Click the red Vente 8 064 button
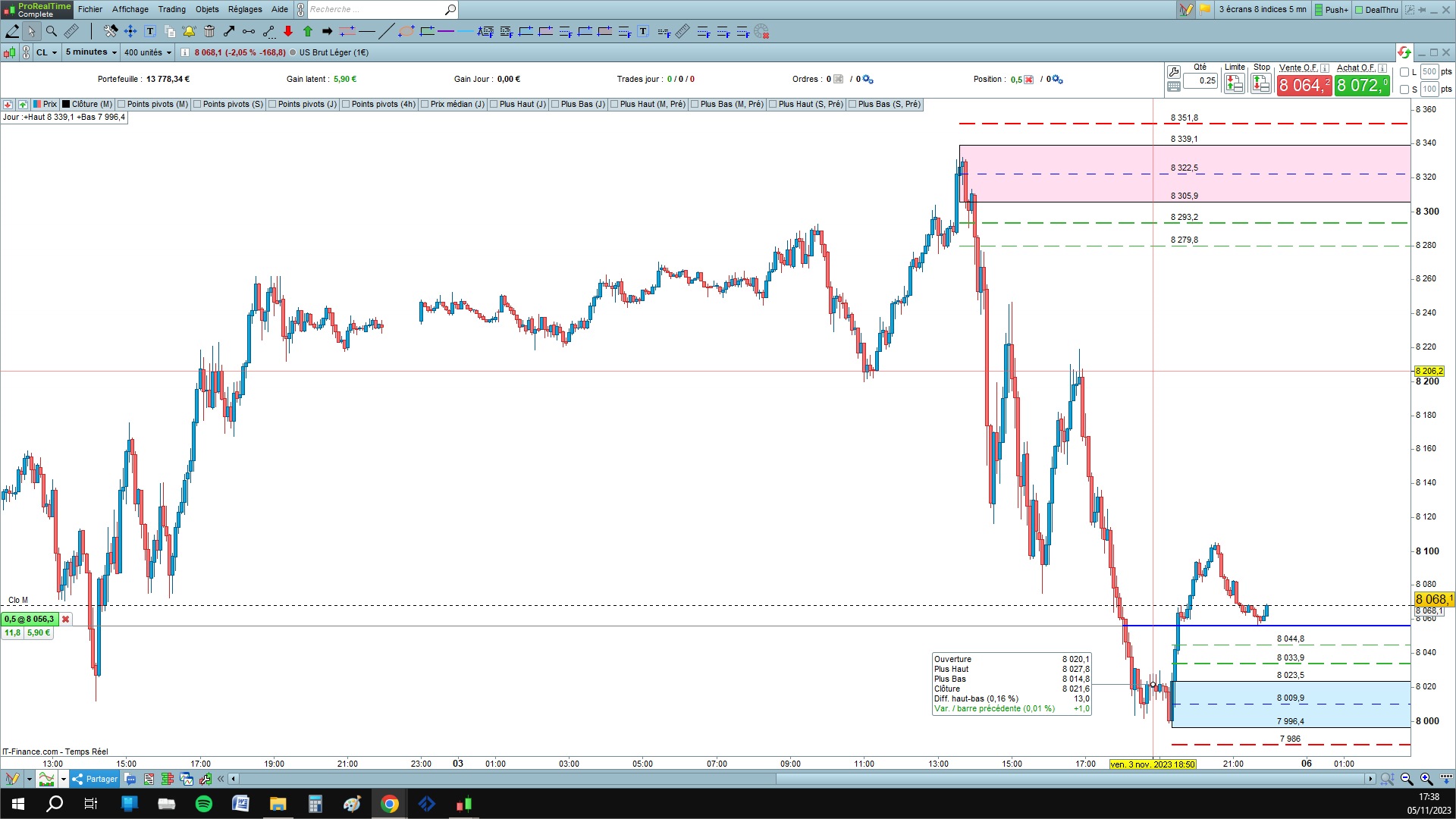1456x819 pixels. (1303, 85)
